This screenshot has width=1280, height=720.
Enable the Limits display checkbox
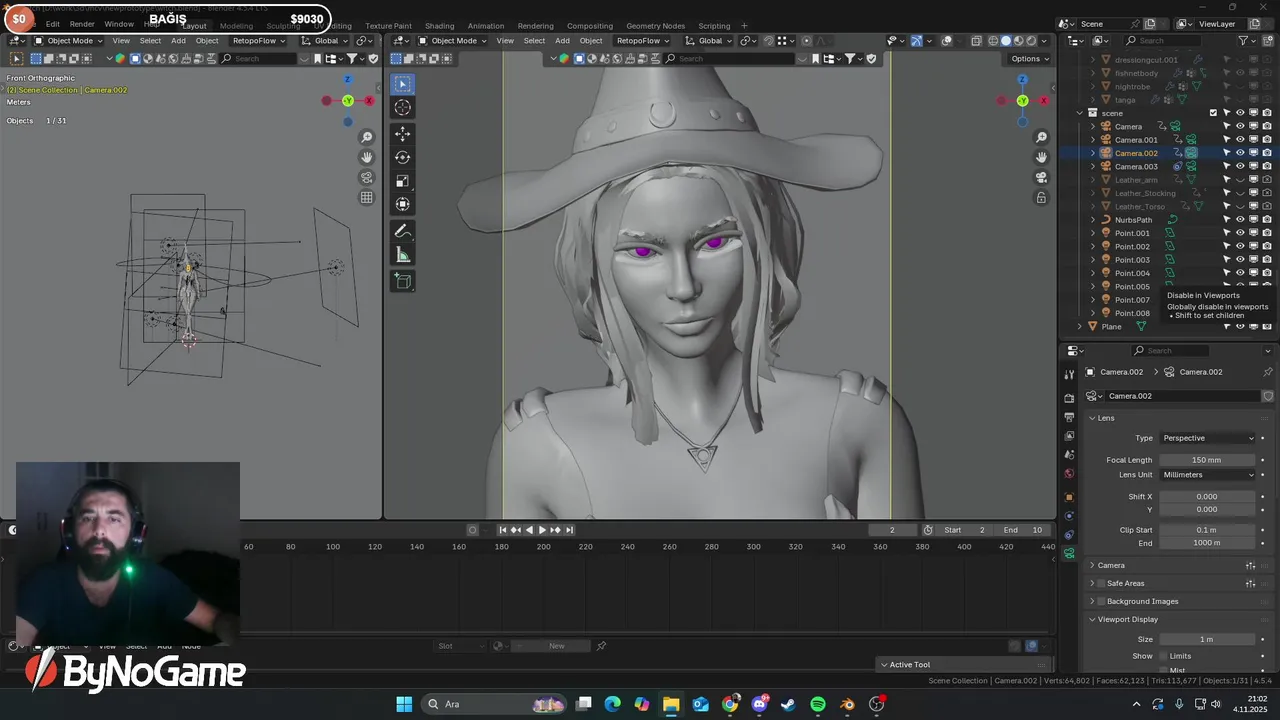(1163, 656)
